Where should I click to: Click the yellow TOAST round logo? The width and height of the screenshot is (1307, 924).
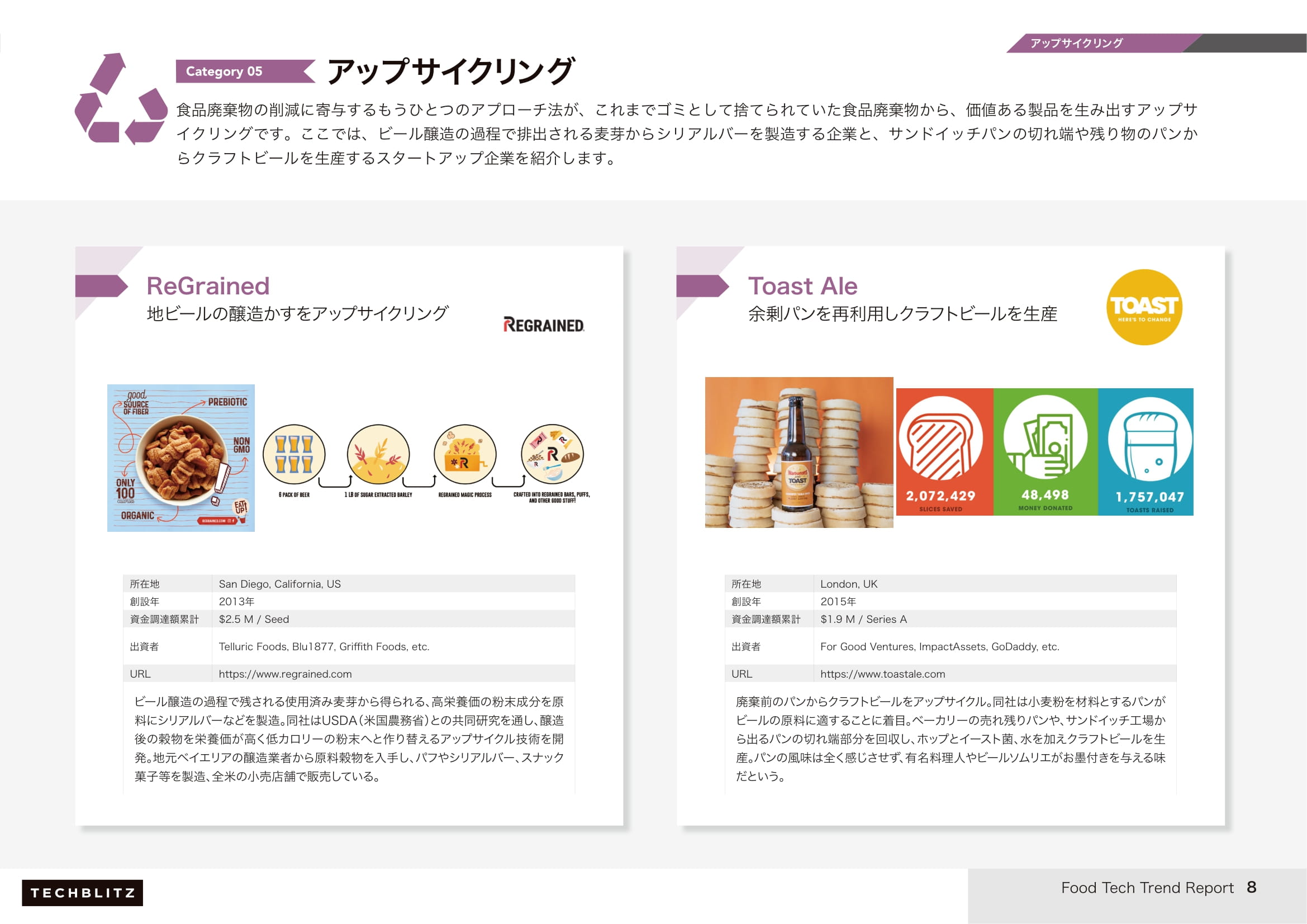click(1144, 307)
